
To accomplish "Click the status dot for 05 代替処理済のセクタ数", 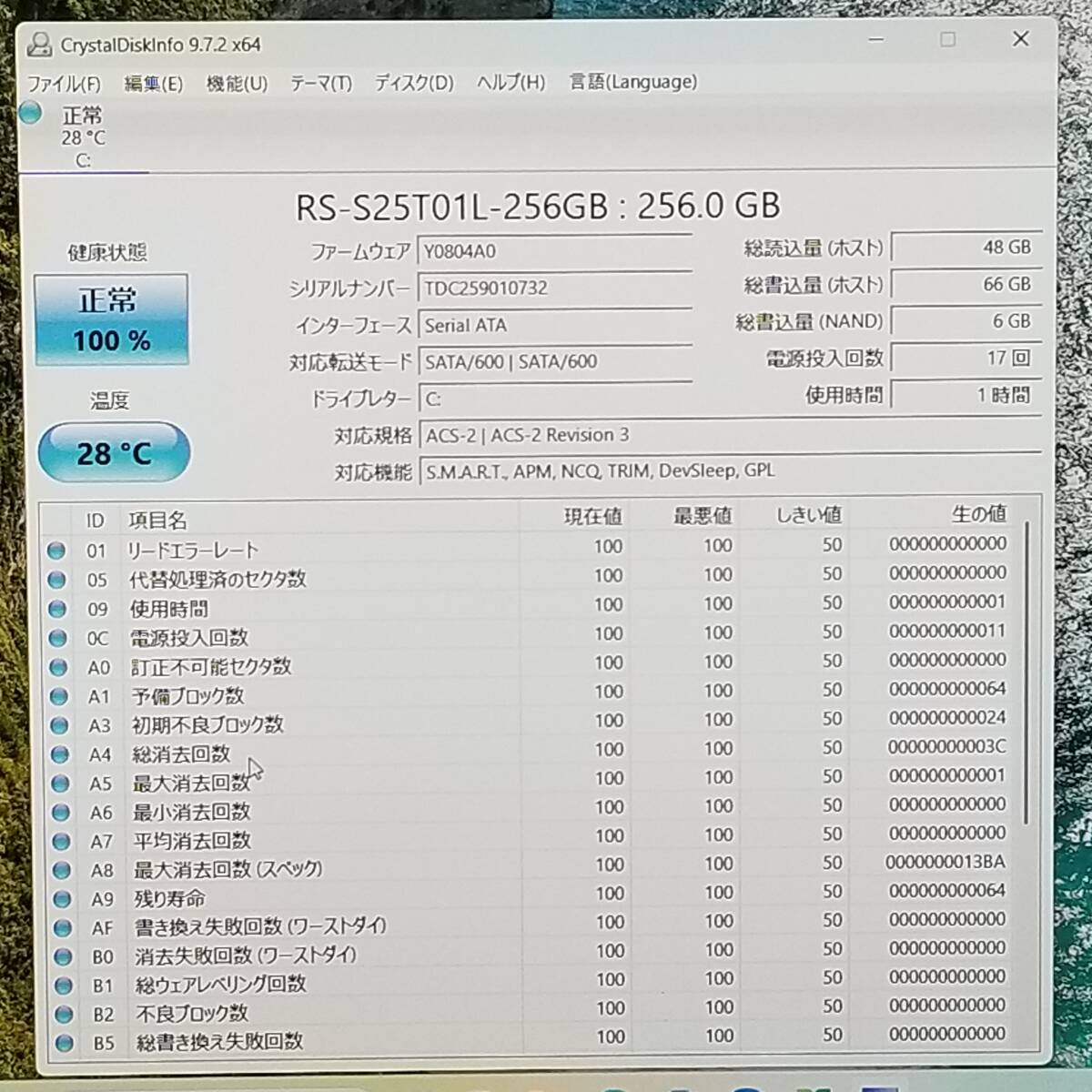I will (x=56, y=580).
